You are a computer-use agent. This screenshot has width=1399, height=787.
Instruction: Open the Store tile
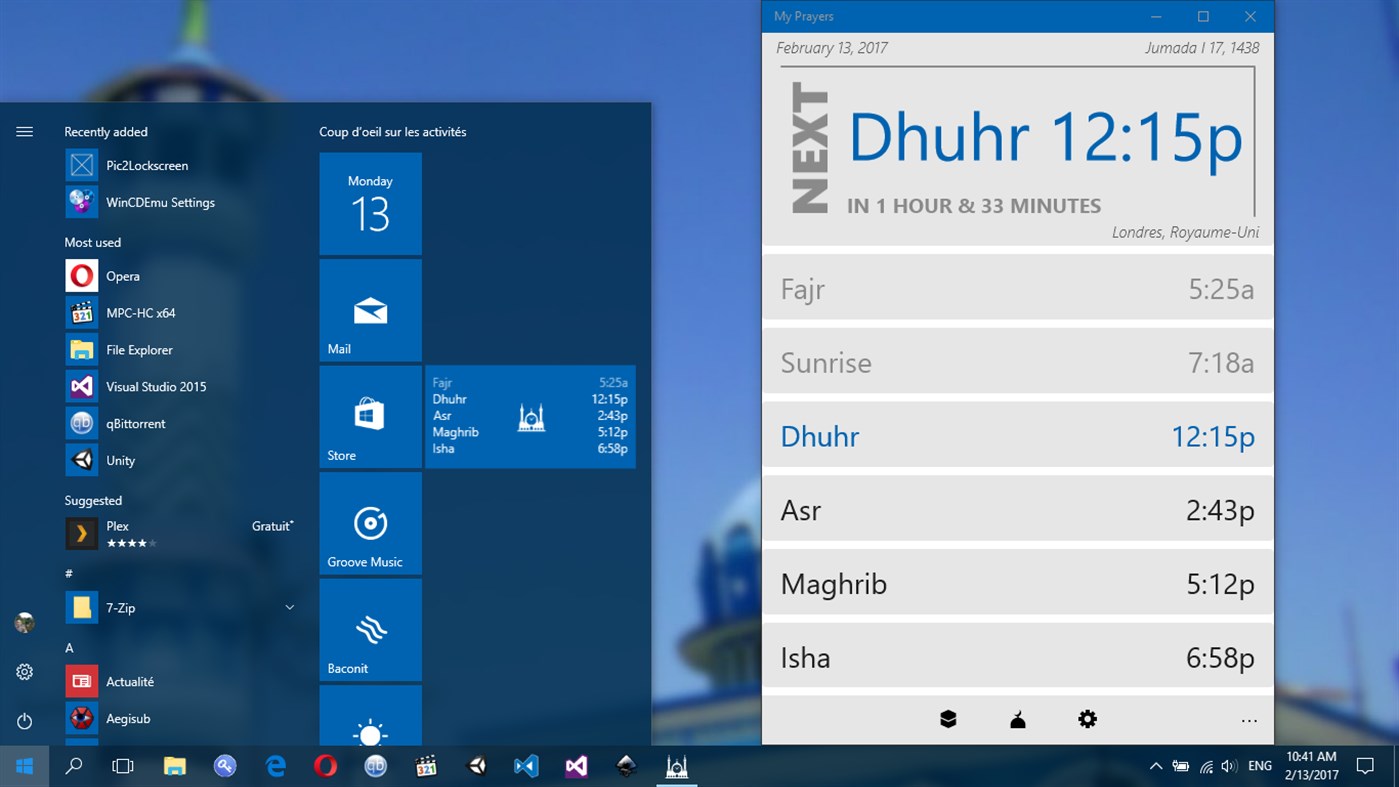(370, 416)
